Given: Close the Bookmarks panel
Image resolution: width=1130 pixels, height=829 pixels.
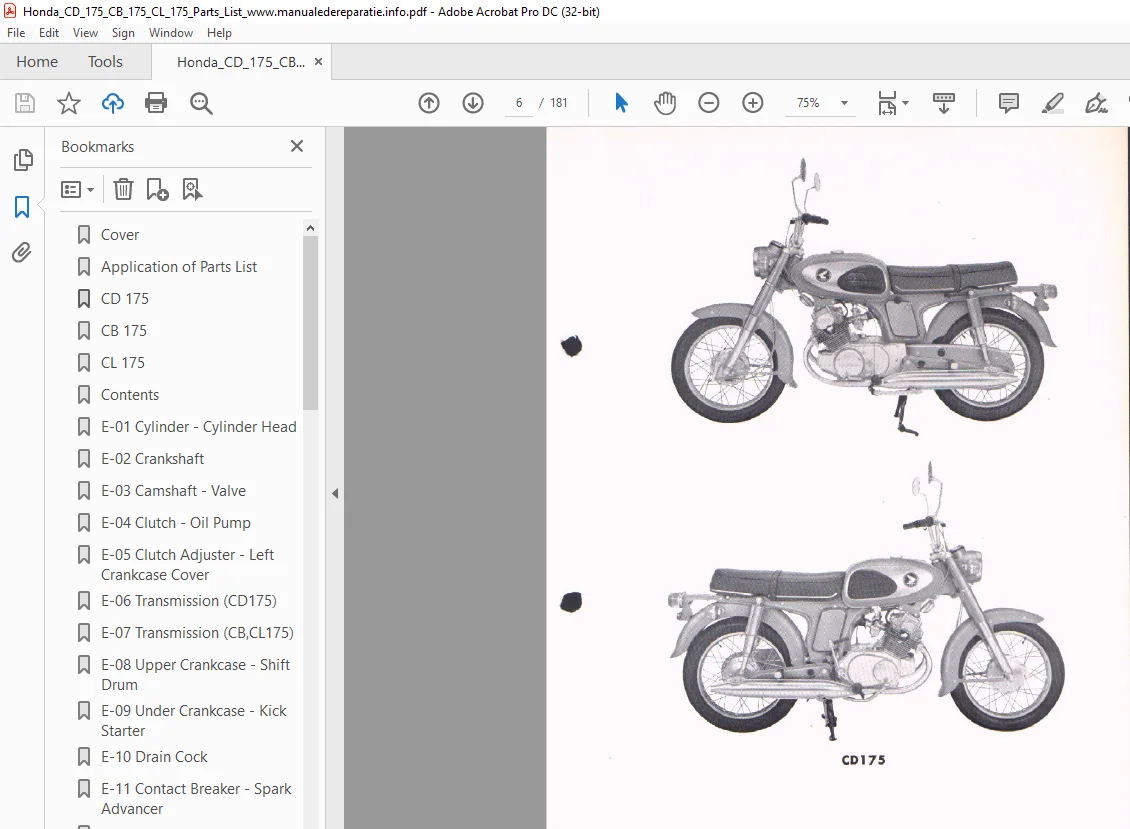Looking at the screenshot, I should (297, 146).
